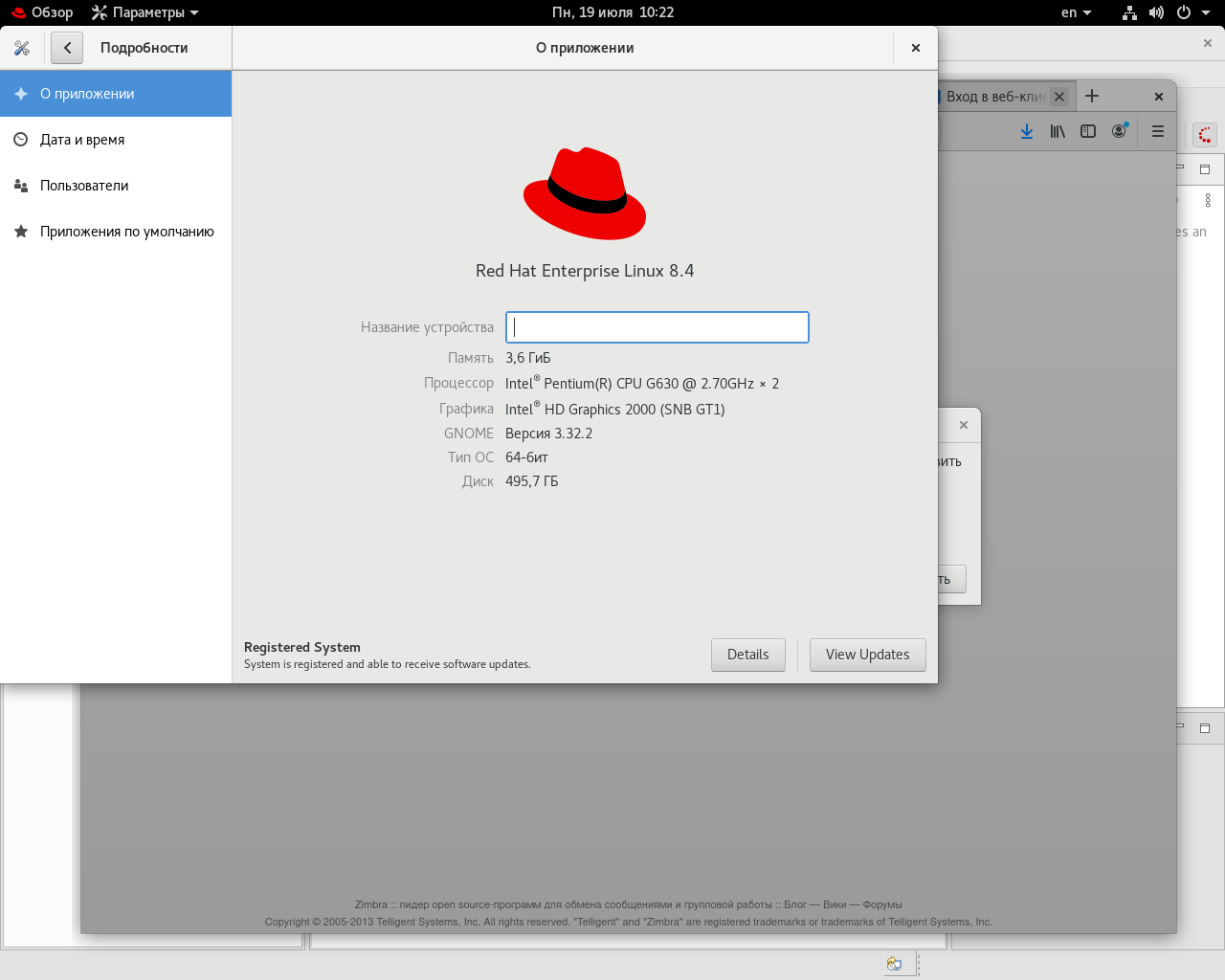Open the en keyboard layout menu
The width and height of the screenshot is (1225, 980).
(1077, 12)
